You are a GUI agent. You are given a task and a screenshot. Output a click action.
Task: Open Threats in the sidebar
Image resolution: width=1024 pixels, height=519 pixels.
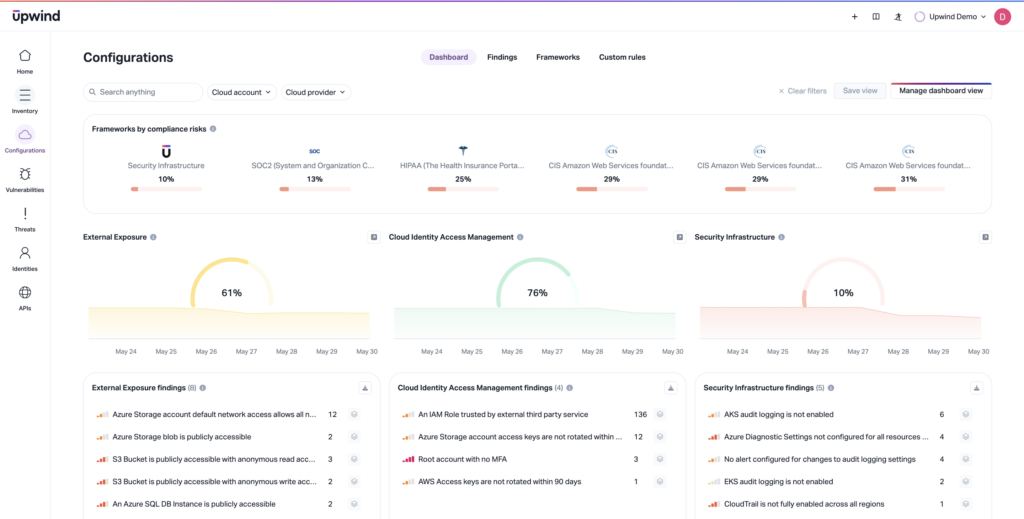(x=25, y=219)
